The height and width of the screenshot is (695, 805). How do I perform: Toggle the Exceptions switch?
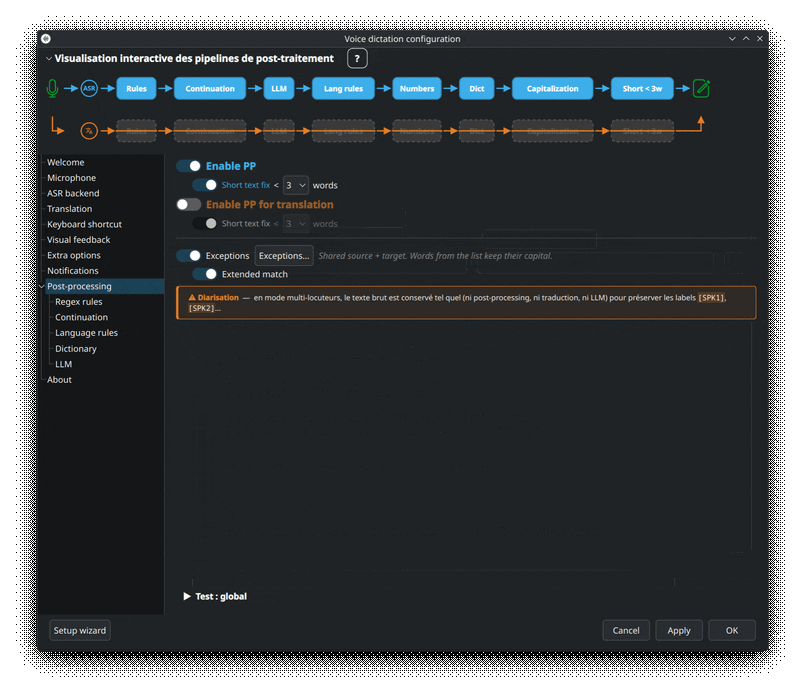[x=188, y=256]
